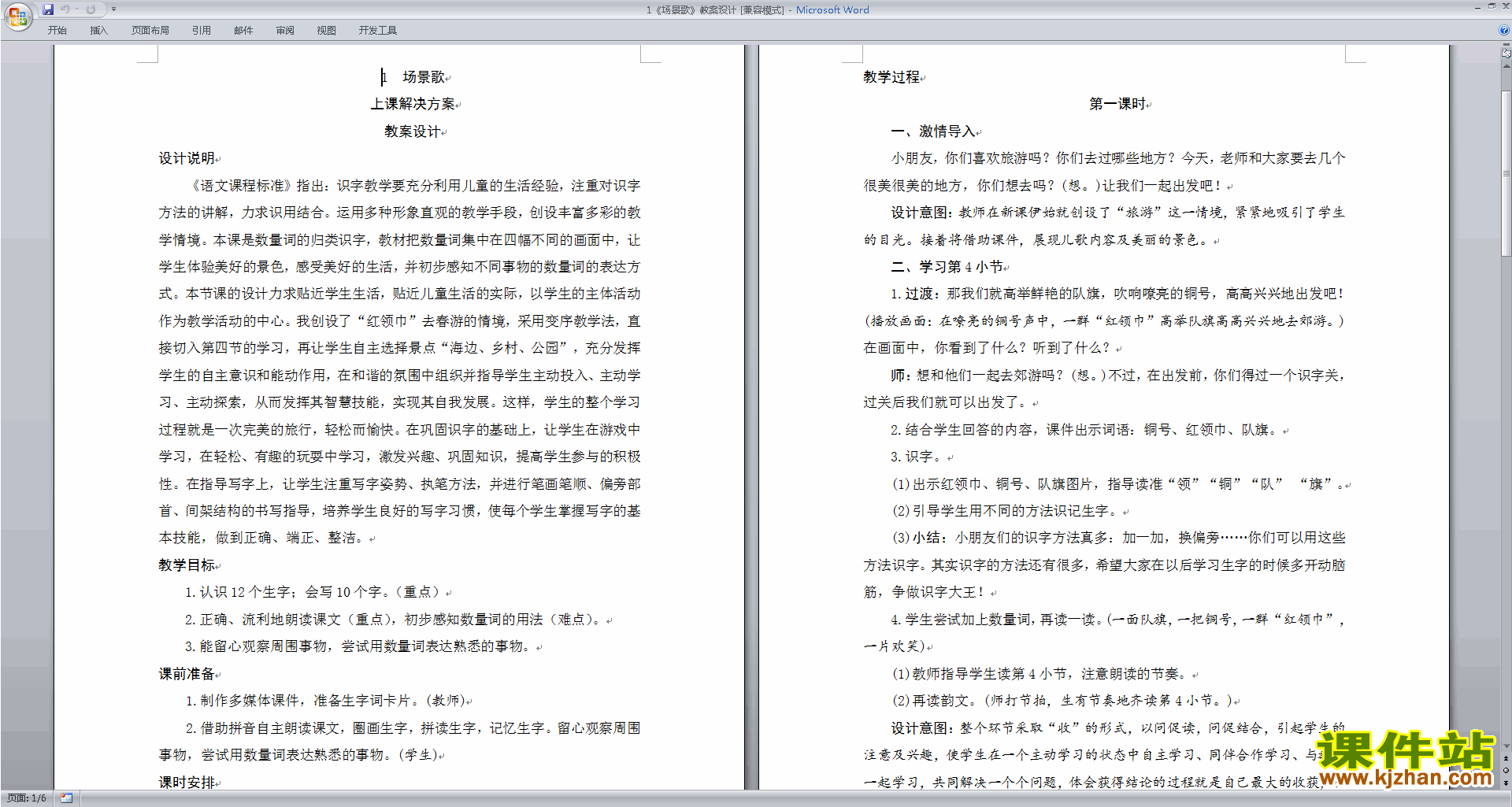Open the Select Browse Object round button
The image size is (1512, 807).
1506,771
